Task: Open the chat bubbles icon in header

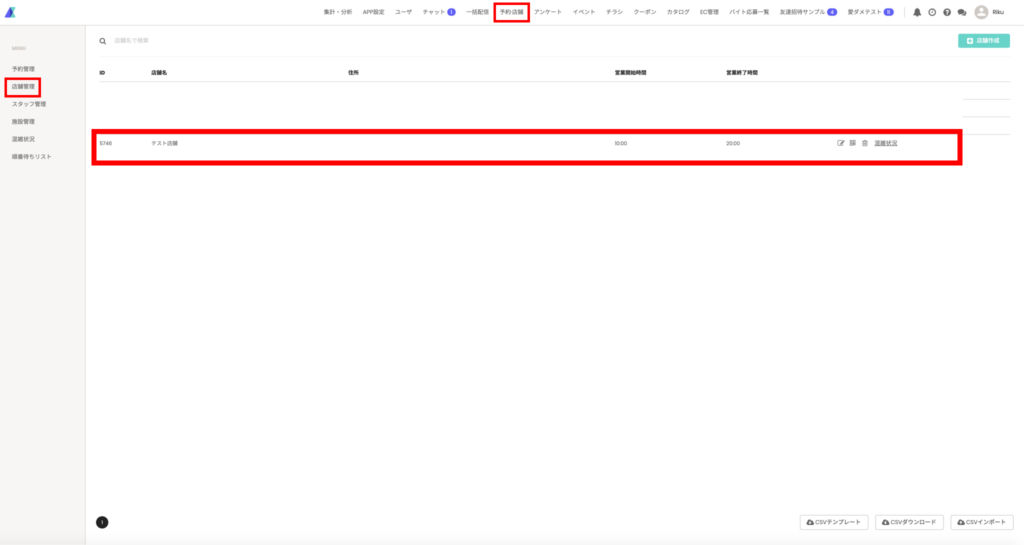Action: pyautogui.click(x=962, y=12)
